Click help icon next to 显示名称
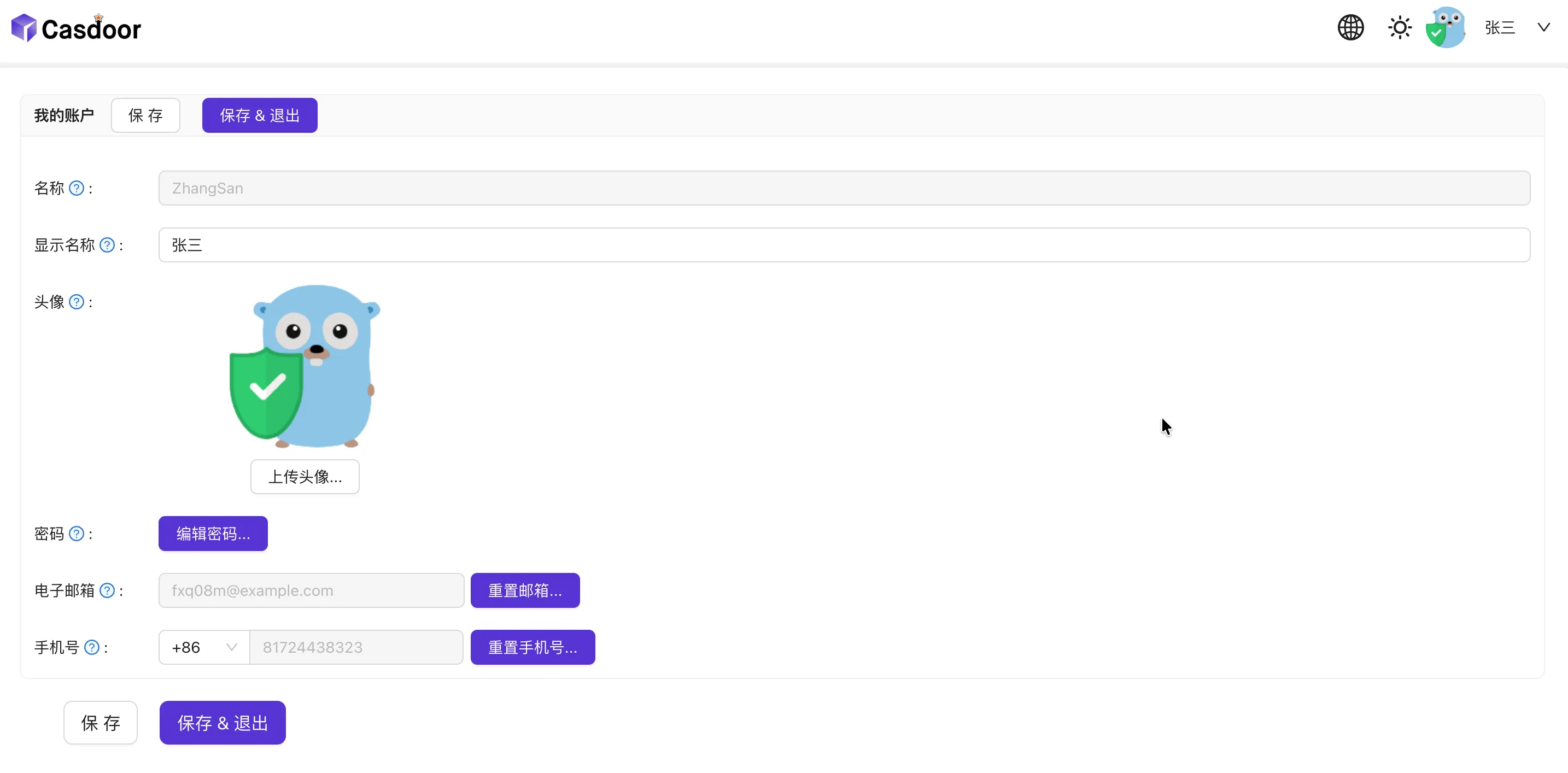The image size is (1568, 773). click(107, 245)
